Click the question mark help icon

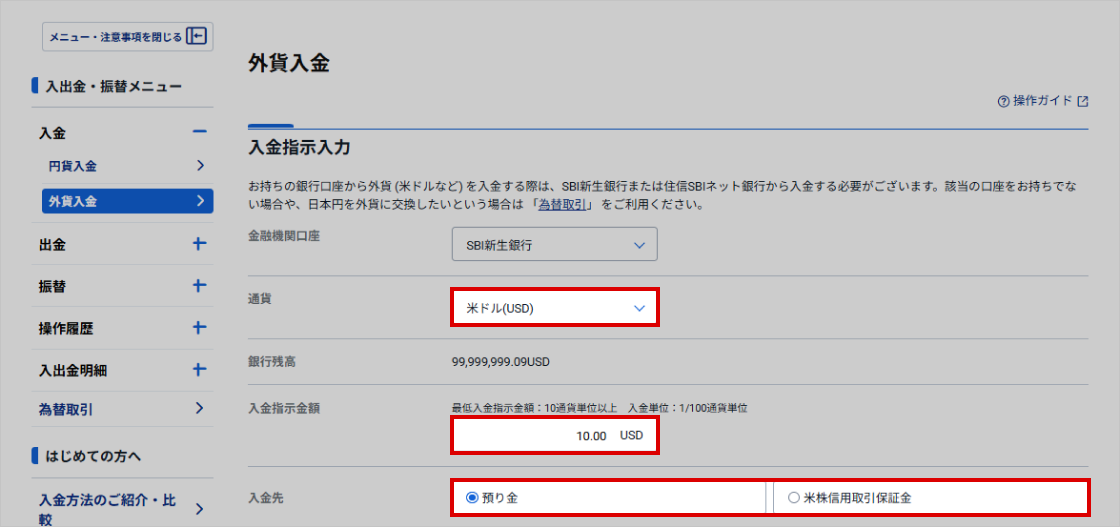(1003, 101)
